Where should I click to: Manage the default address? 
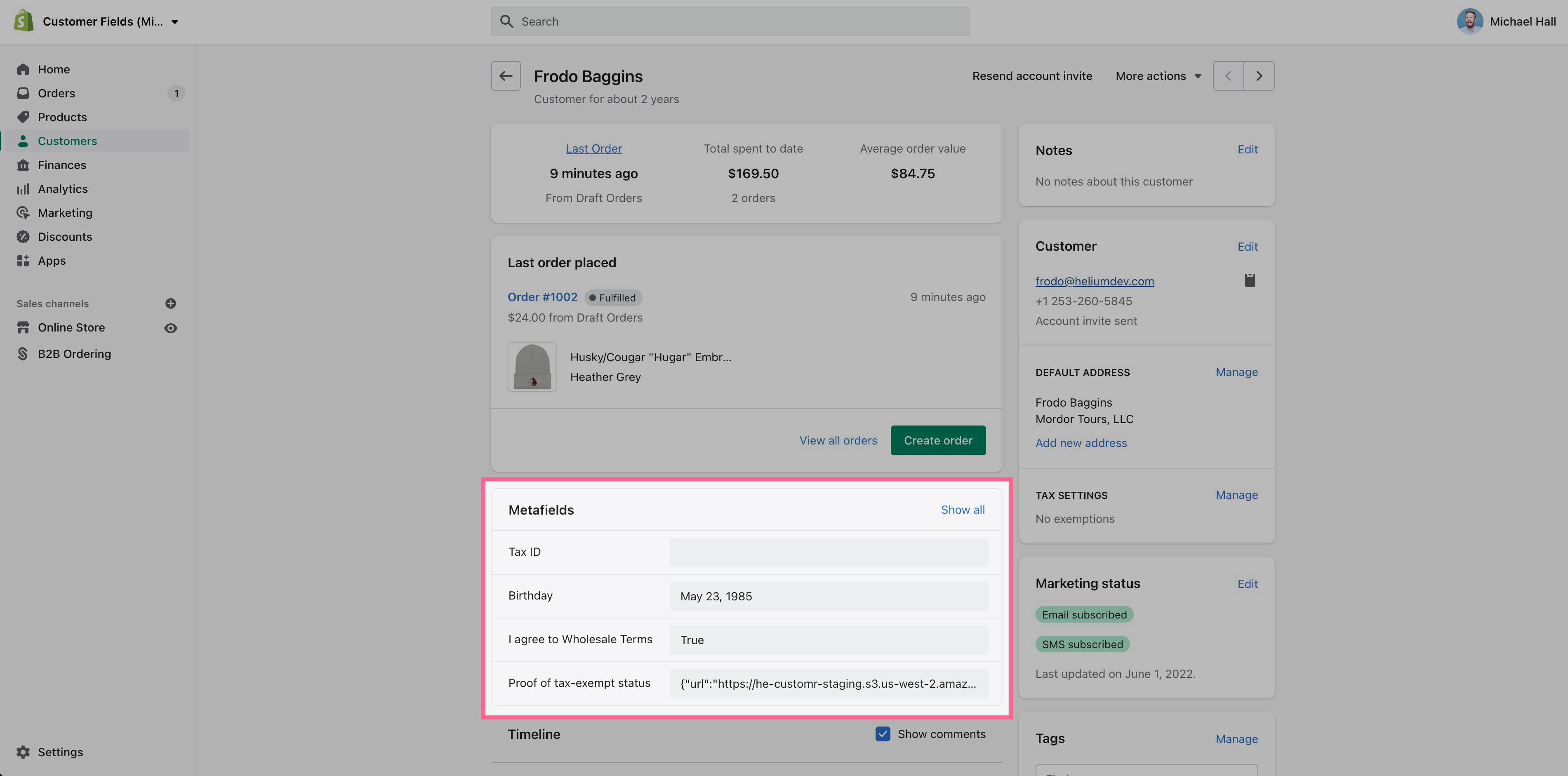tap(1236, 372)
